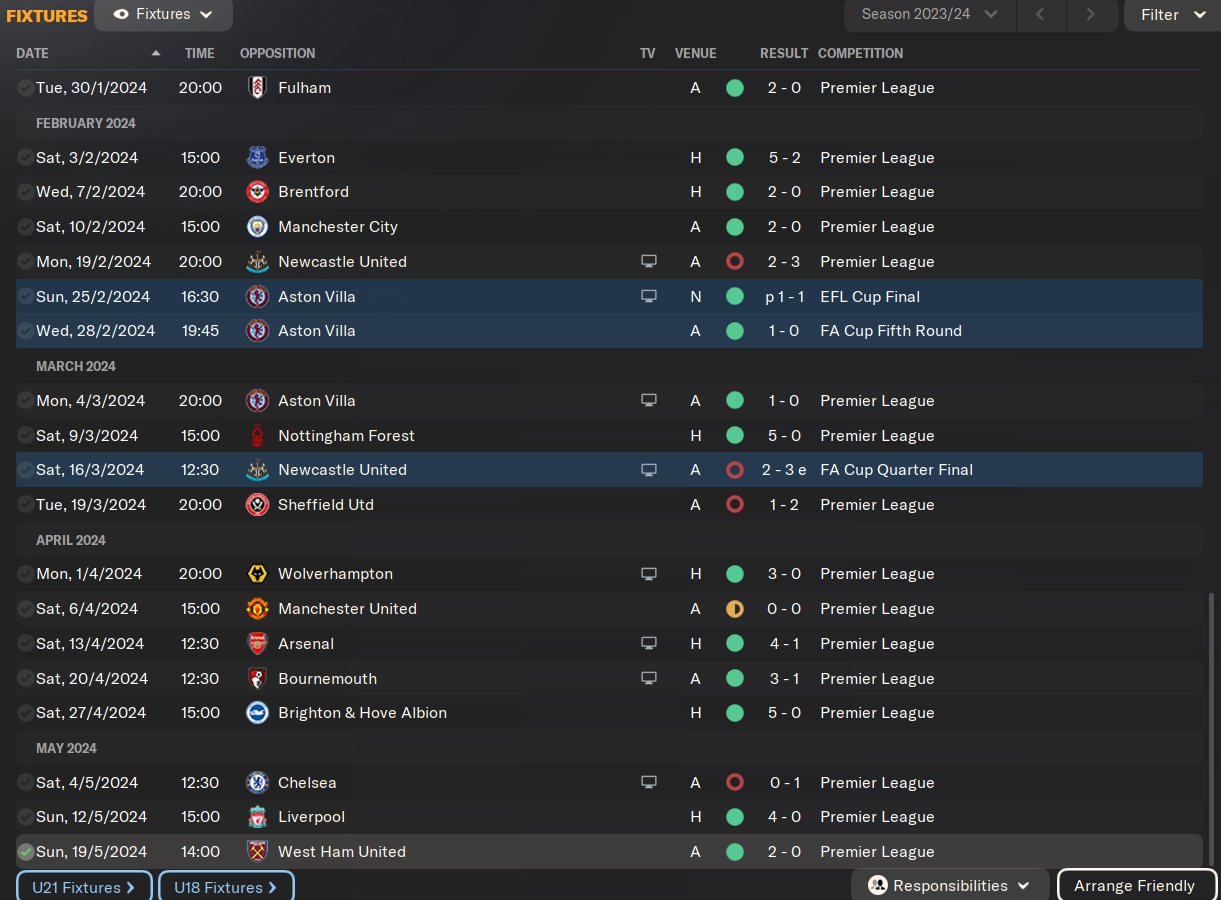
Task: Sort by the Competition column header
Action: coord(860,53)
